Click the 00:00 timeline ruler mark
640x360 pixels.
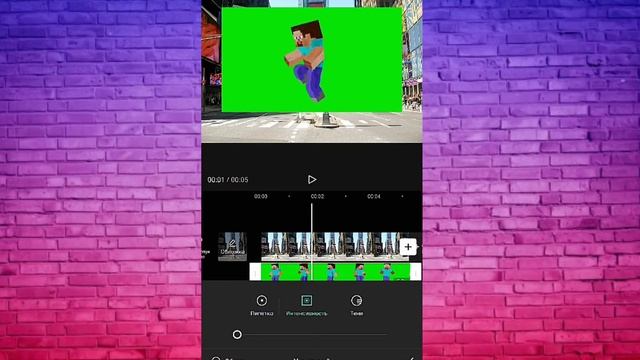pyautogui.click(x=261, y=196)
